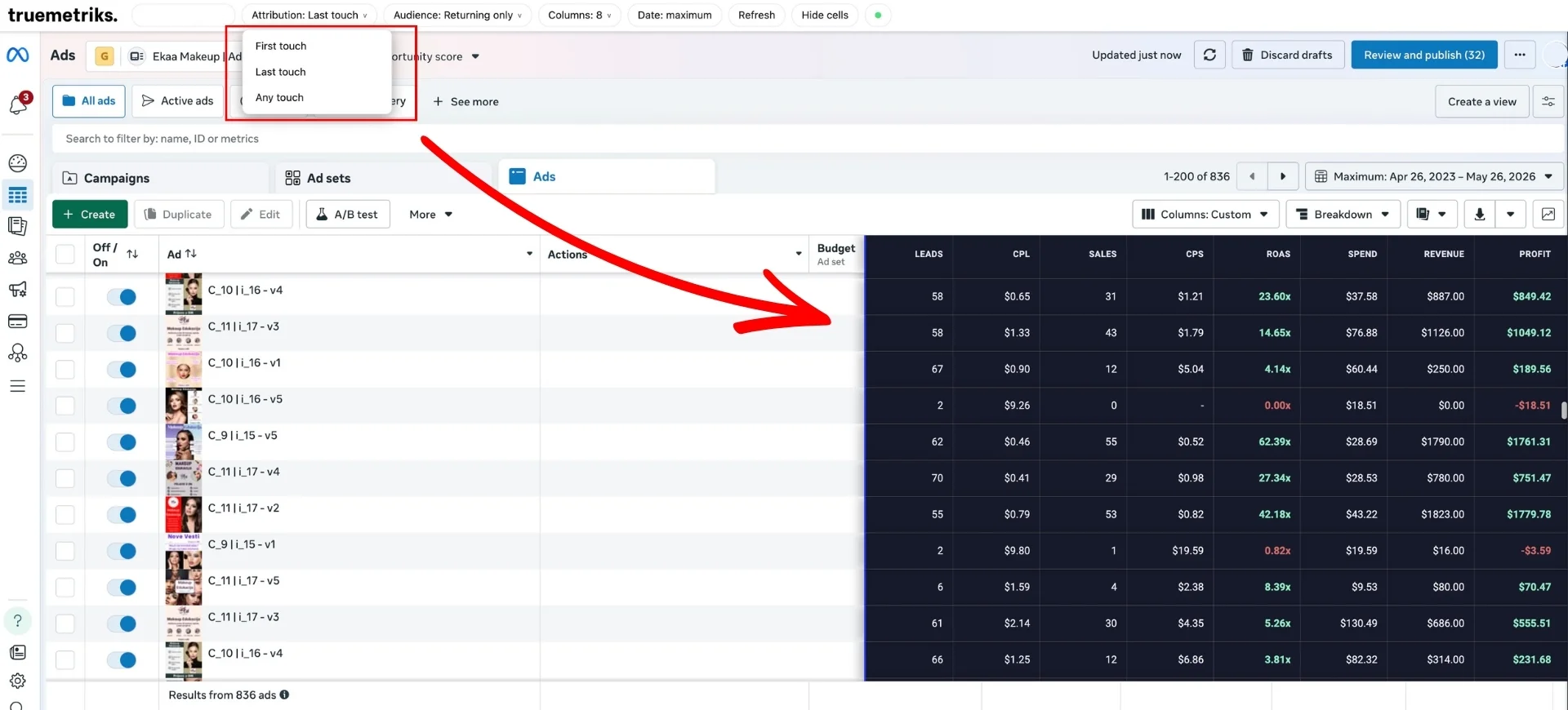Click the export download icon
Image resolution: width=1568 pixels, height=710 pixels.
coord(1480,214)
